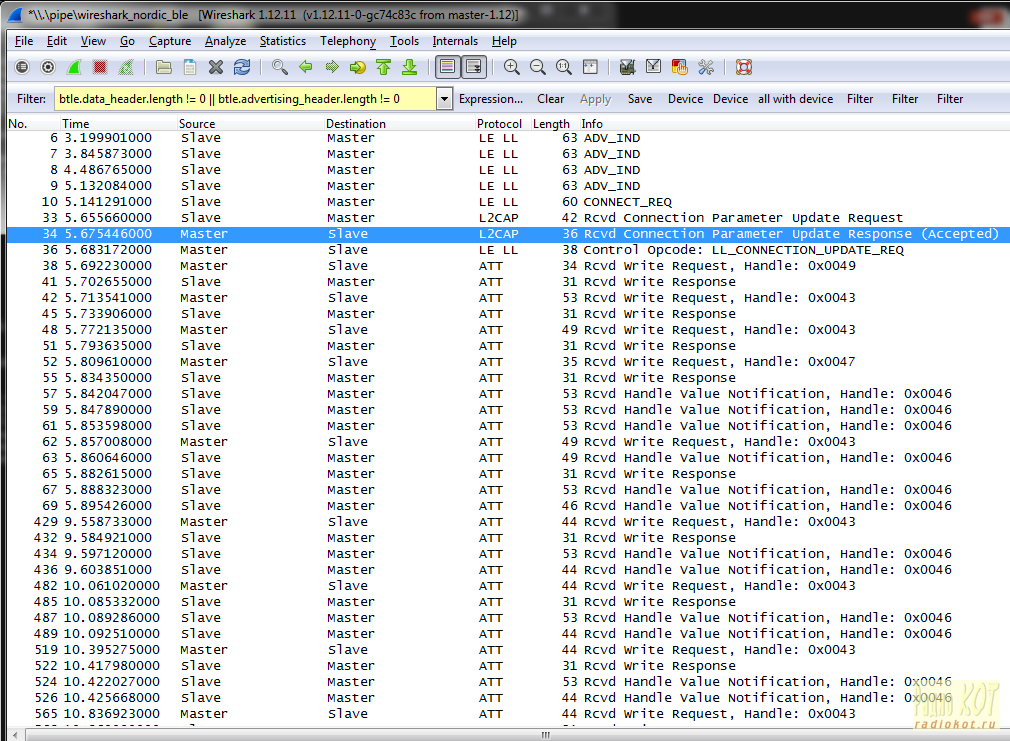This screenshot has width=1010, height=741.
Task: Zoom in on the packet list text
Action: point(512,67)
